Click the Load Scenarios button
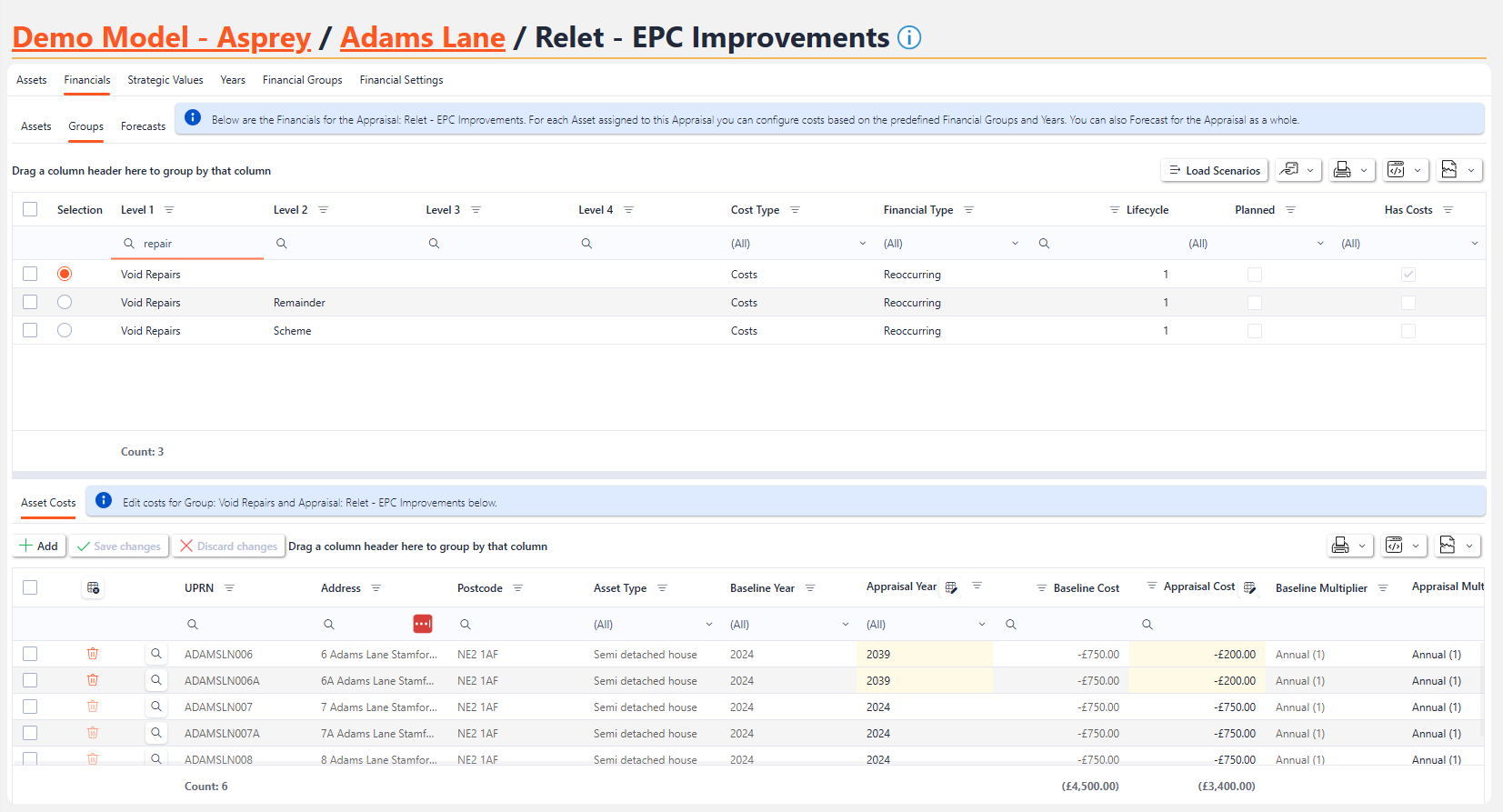The image size is (1503, 812). (1214, 170)
